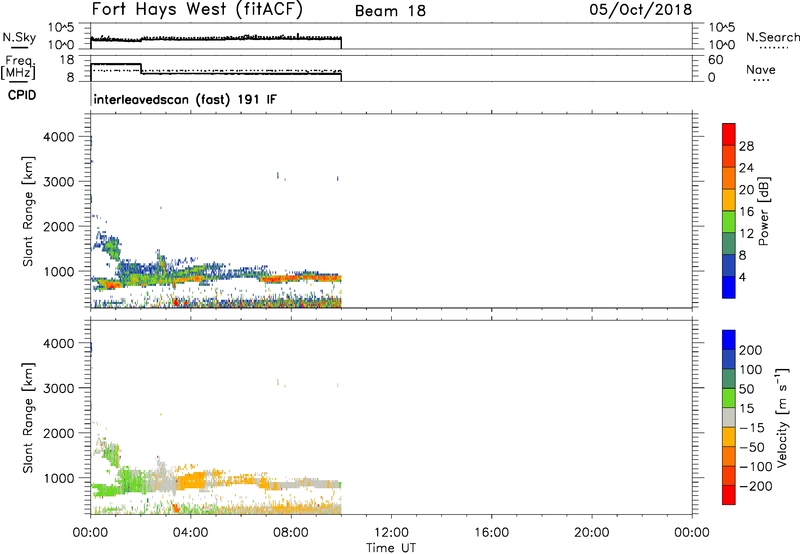
Task: Click the "12" label on Power colorbar
Action: point(746,233)
